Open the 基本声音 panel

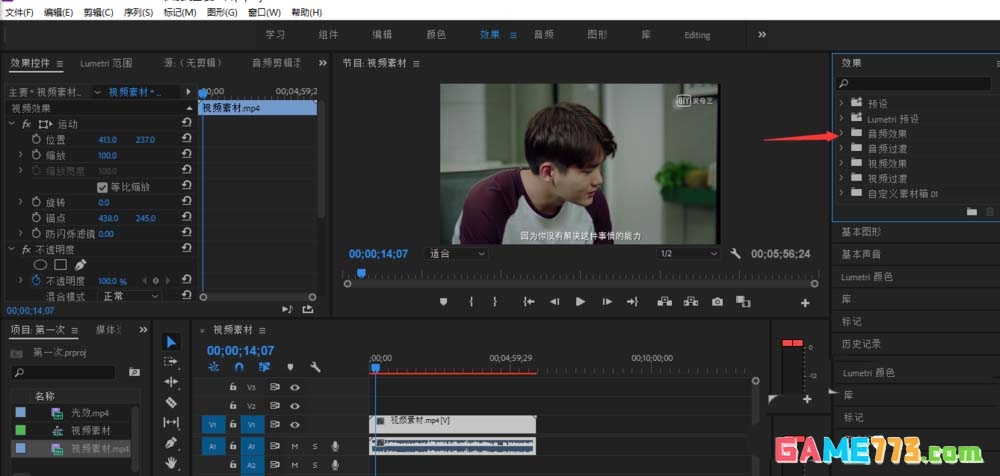click(x=862, y=254)
